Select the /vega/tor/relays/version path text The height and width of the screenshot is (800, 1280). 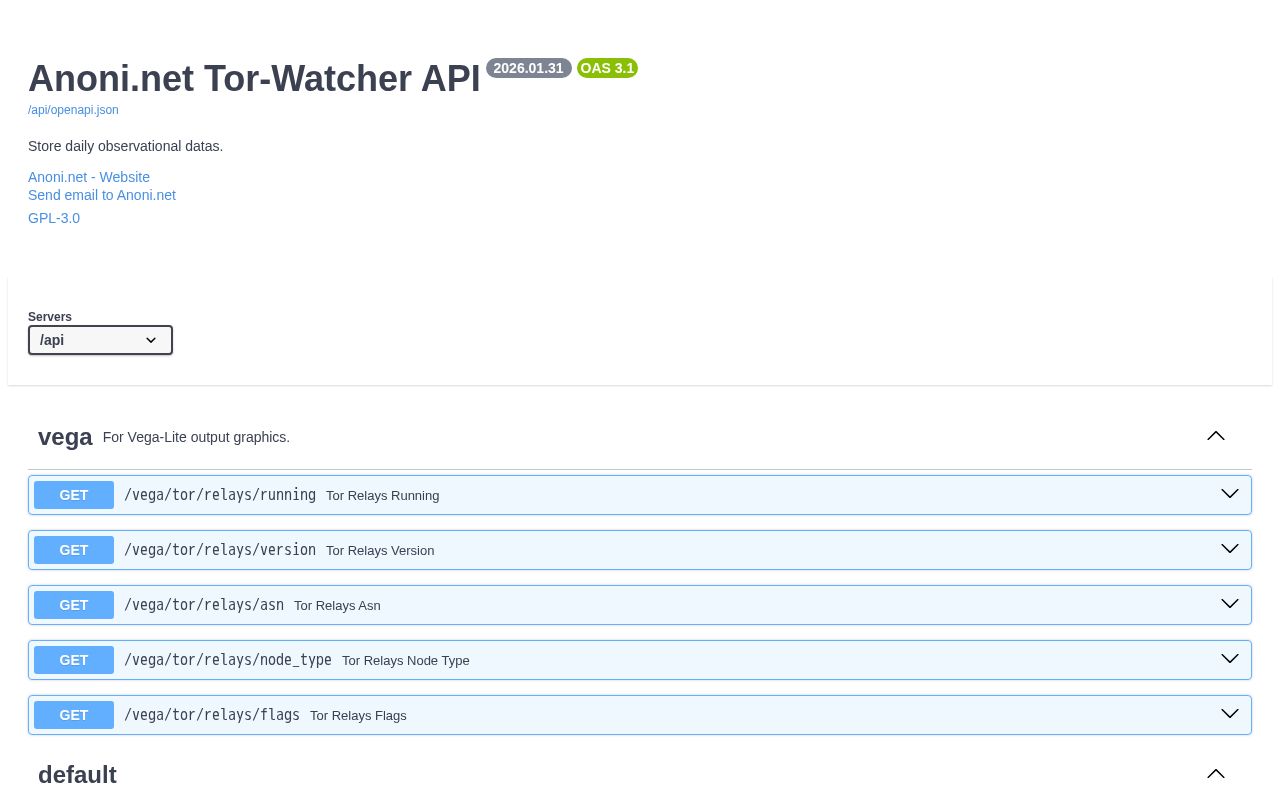[x=220, y=550]
